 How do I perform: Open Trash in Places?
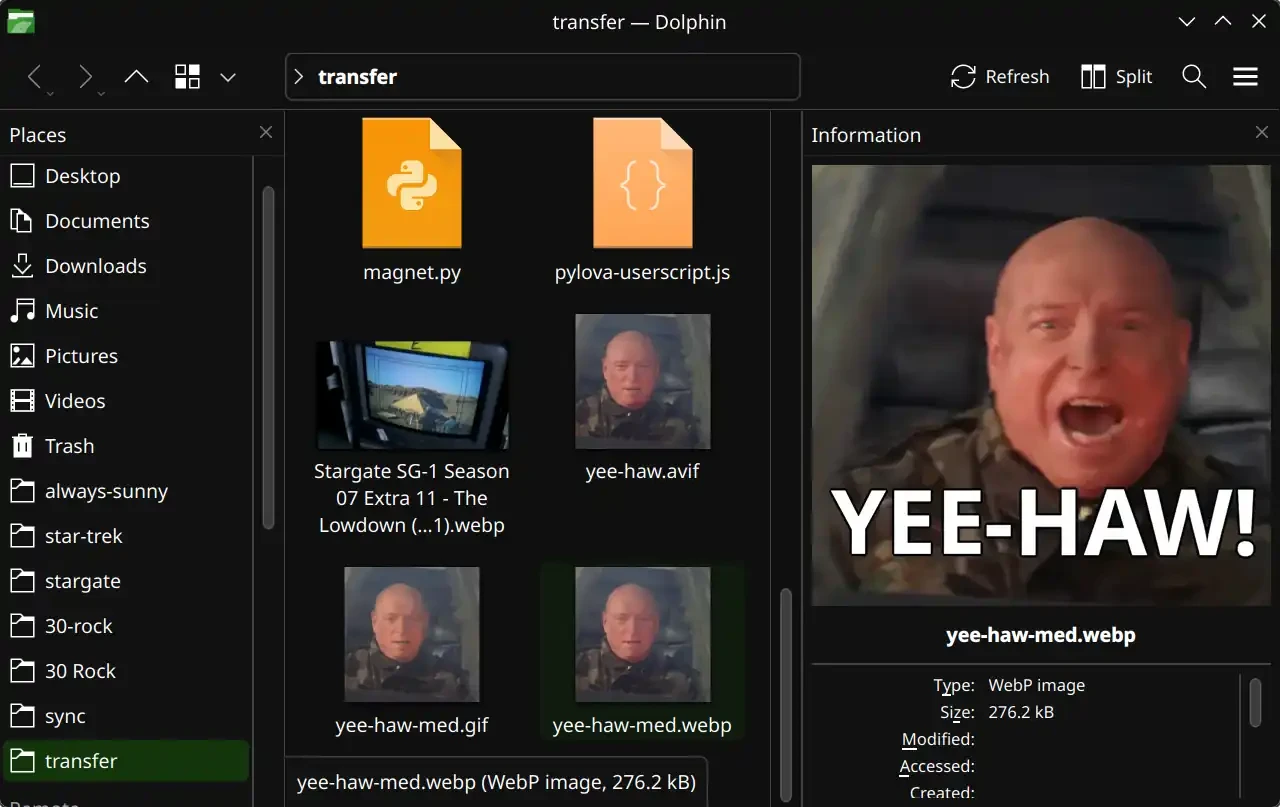click(x=127, y=446)
